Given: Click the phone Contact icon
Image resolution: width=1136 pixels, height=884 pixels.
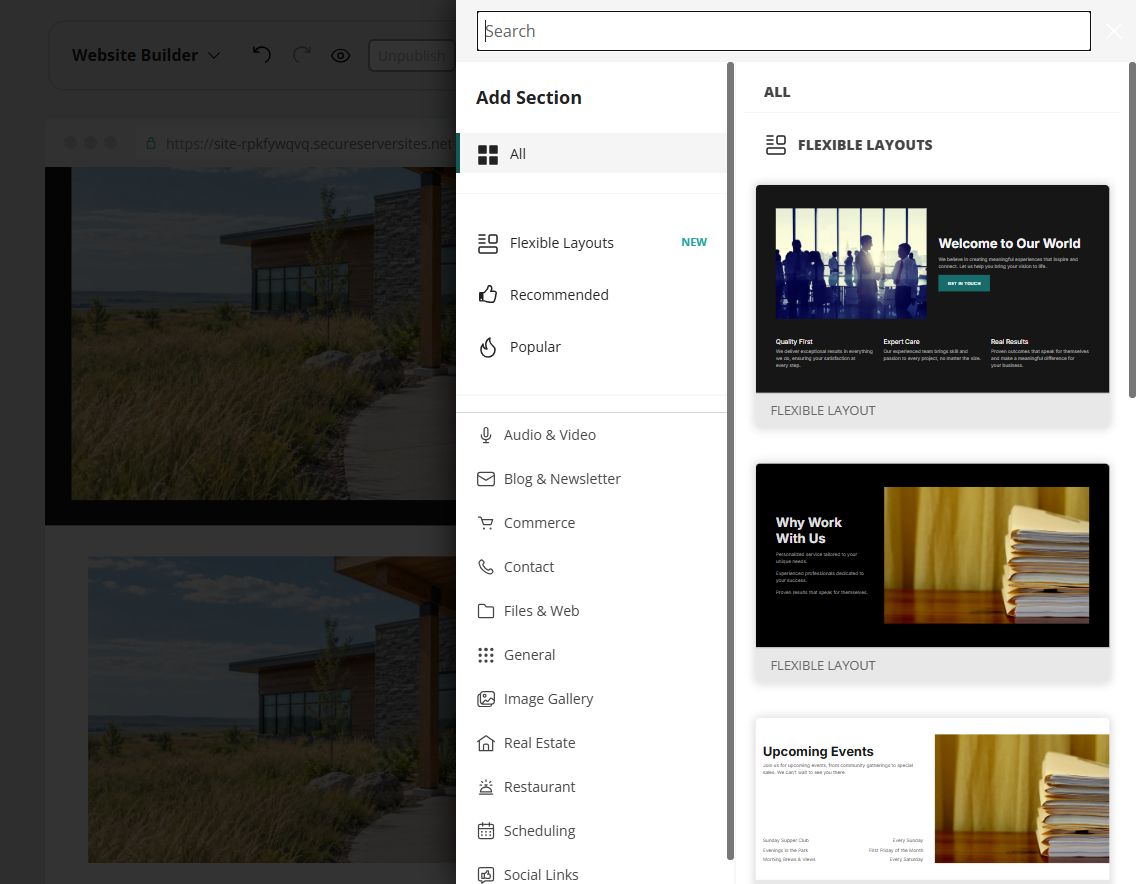Looking at the screenshot, I should coord(485,567).
